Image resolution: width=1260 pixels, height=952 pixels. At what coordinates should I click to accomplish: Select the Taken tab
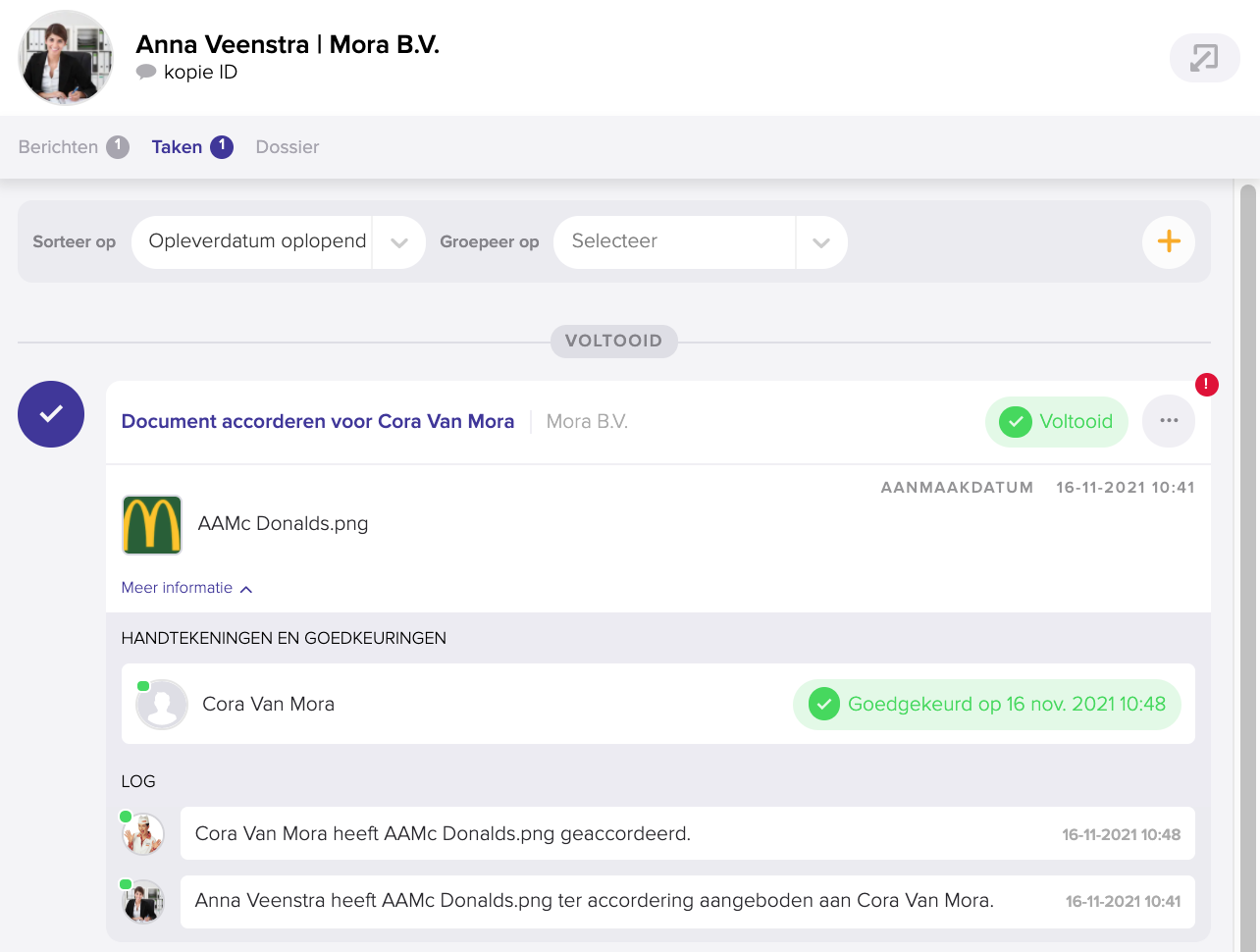click(x=192, y=147)
